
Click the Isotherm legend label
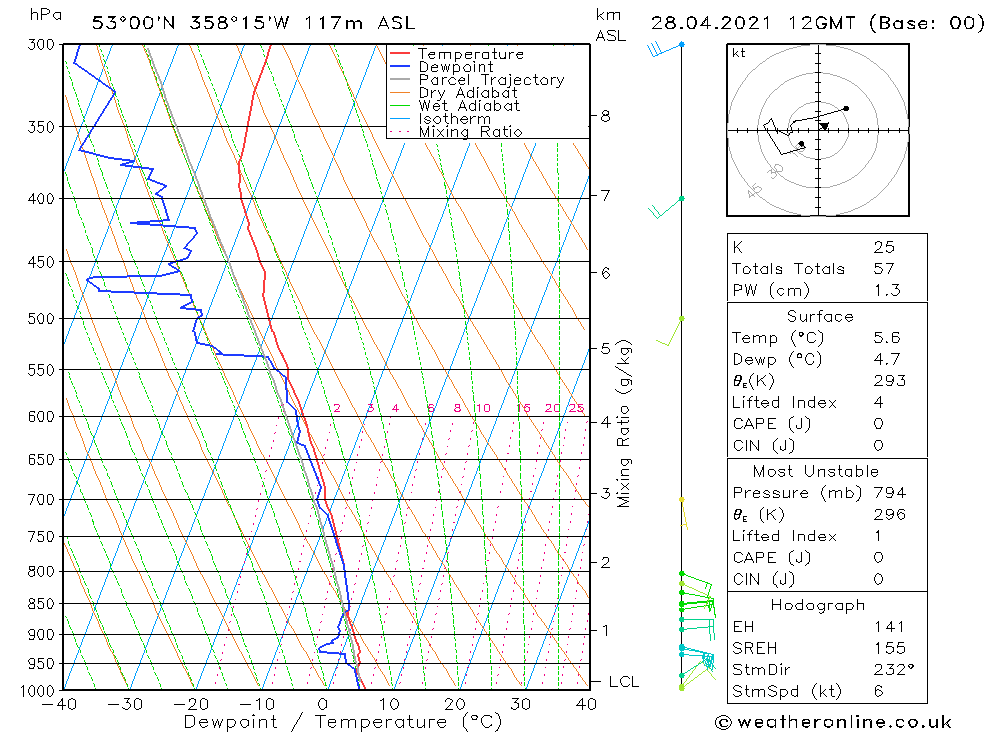[x=454, y=119]
